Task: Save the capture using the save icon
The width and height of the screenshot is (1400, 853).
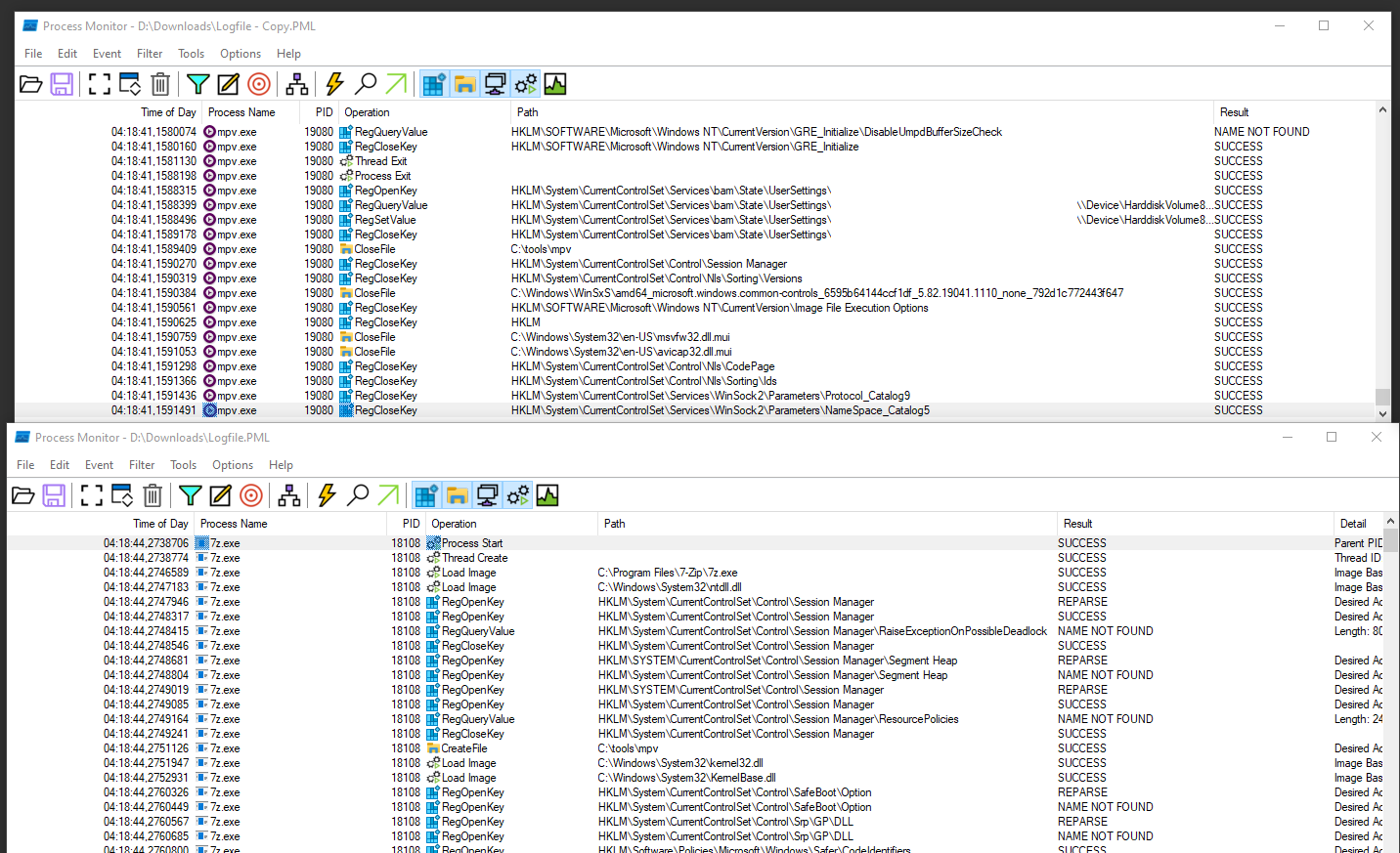Action: 61,84
